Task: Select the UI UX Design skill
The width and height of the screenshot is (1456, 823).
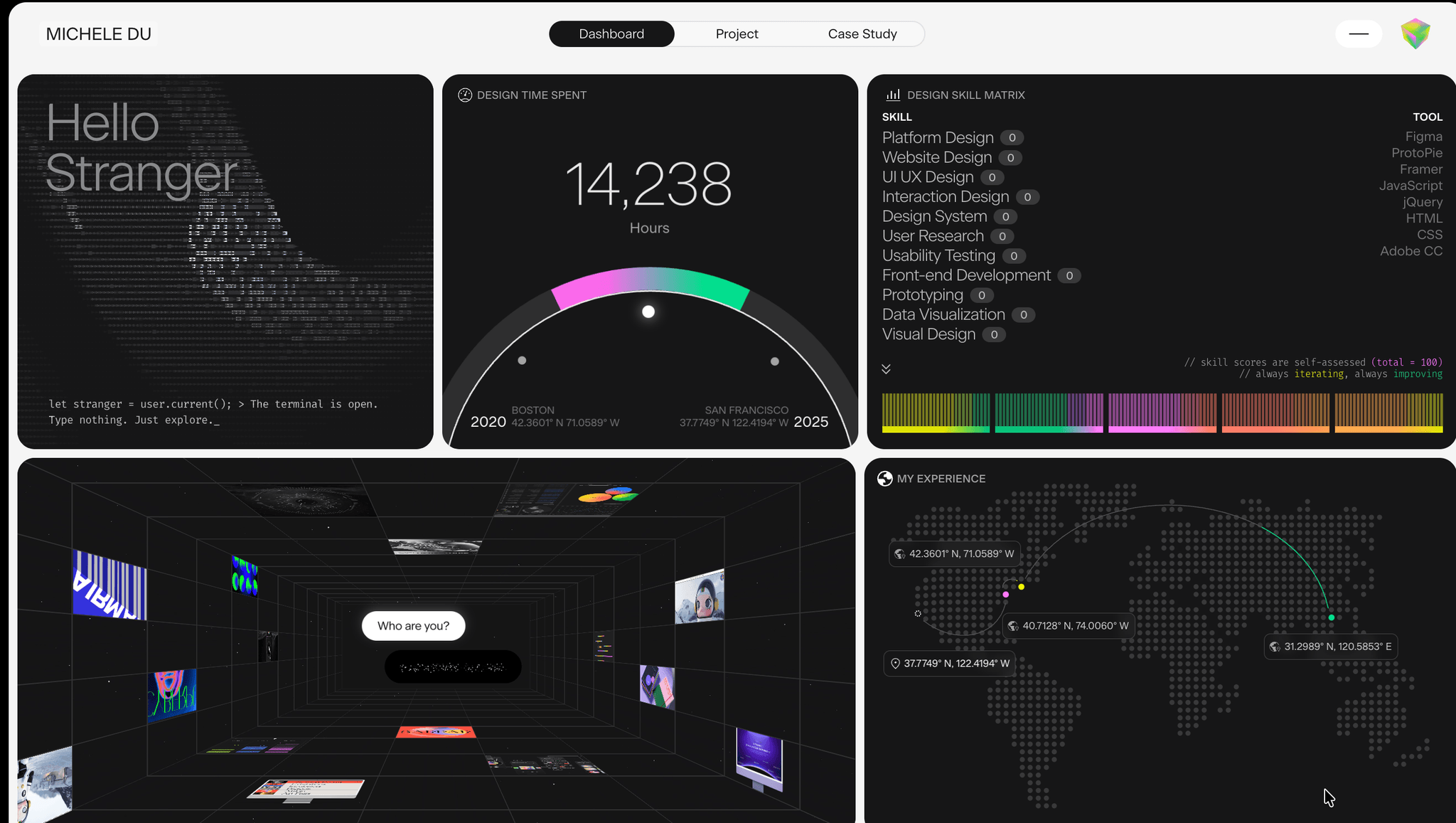Action: [943, 177]
